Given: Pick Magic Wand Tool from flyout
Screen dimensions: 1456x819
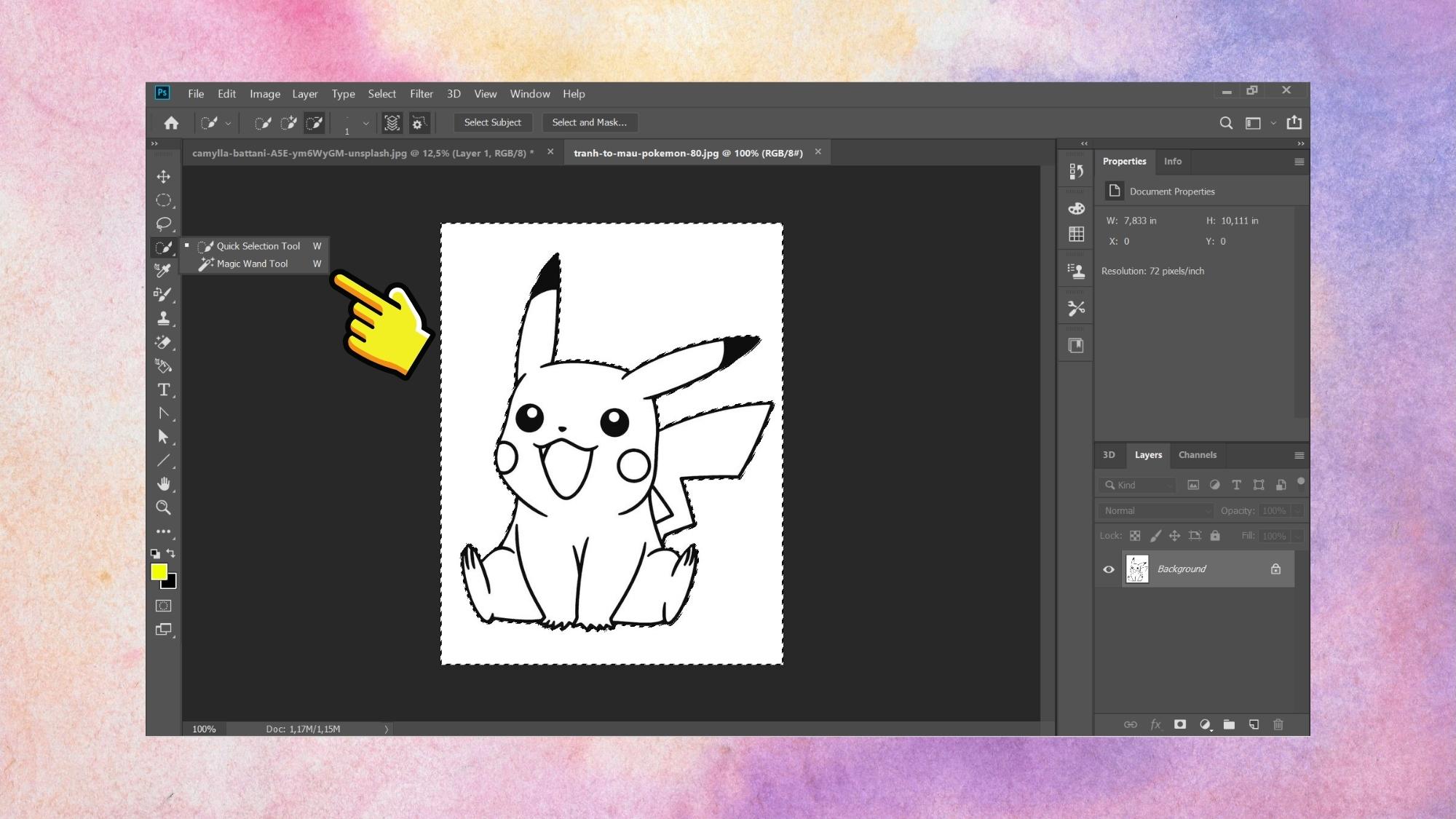Looking at the screenshot, I should coord(252,264).
